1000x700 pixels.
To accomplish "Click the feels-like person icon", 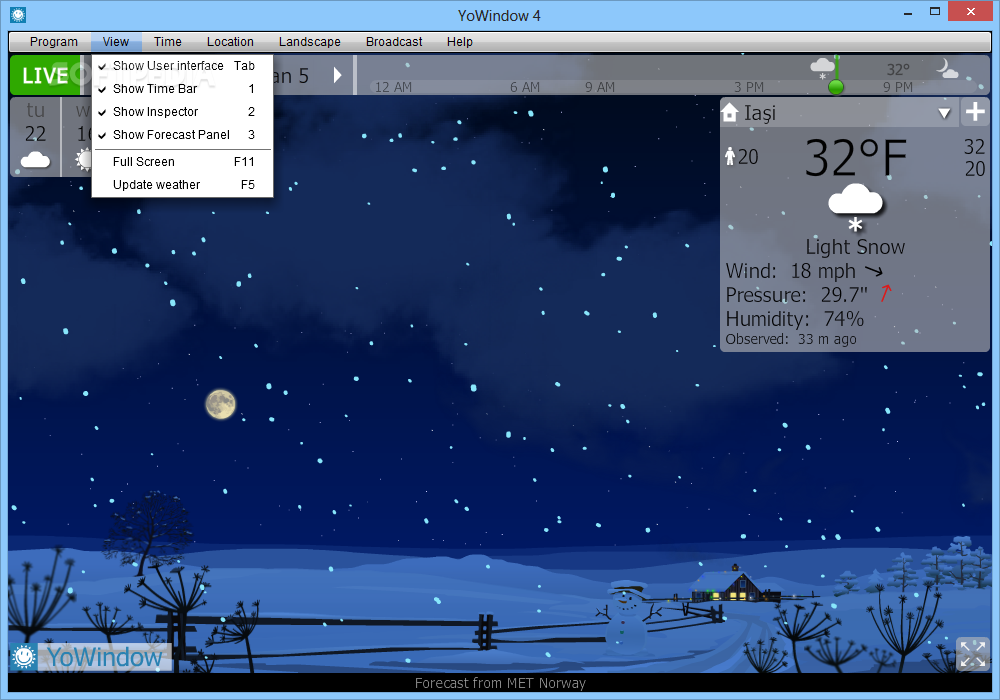I will click(730, 156).
